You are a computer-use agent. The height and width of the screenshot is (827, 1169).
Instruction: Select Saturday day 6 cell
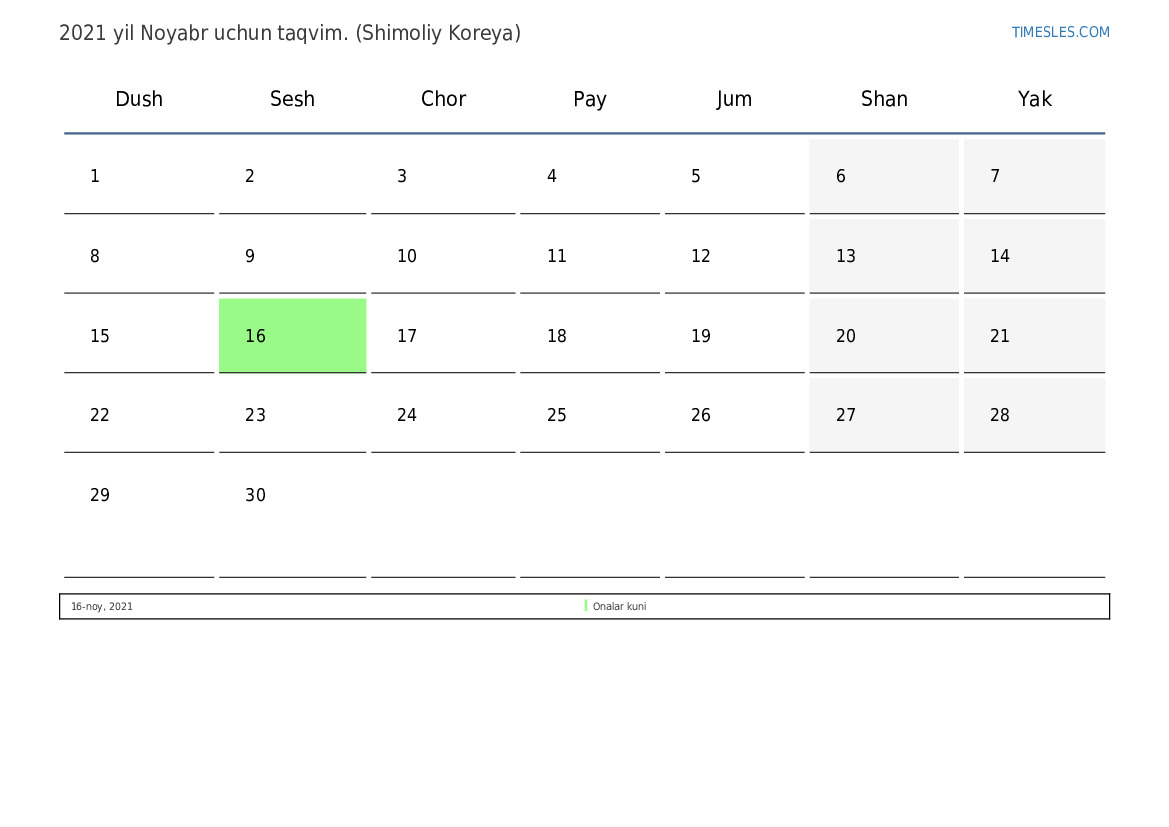coord(884,177)
